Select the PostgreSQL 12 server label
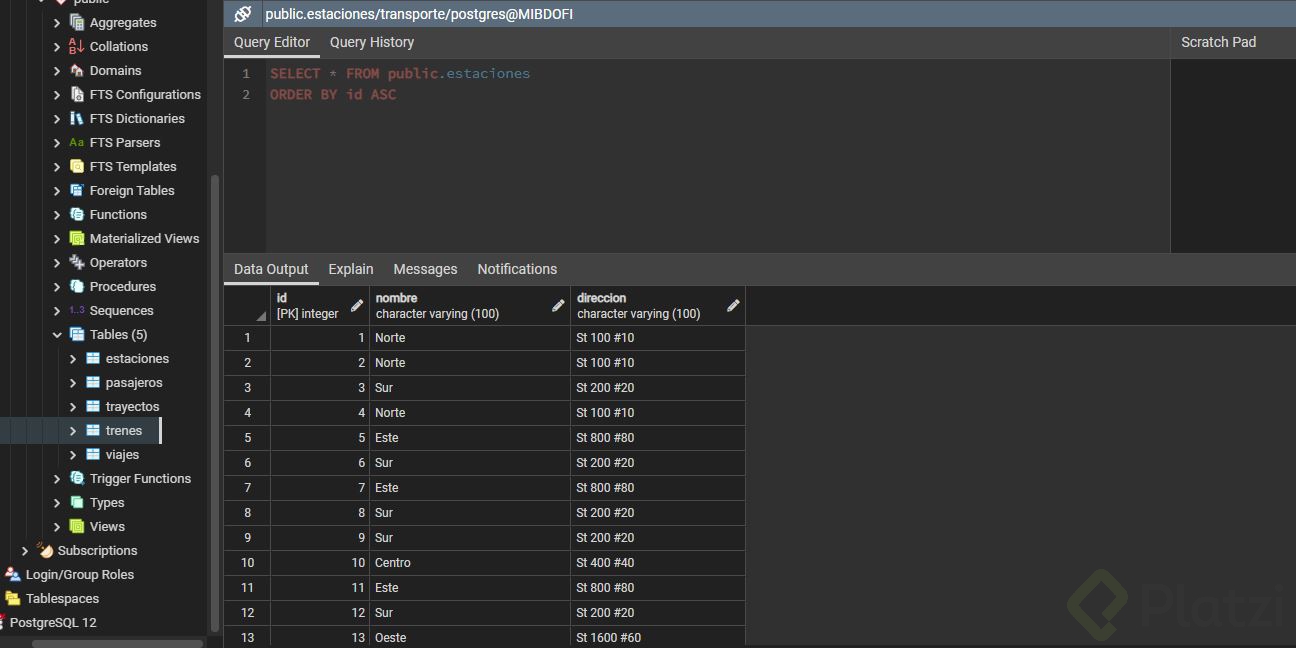Viewport: 1296px width, 648px height. click(x=53, y=622)
